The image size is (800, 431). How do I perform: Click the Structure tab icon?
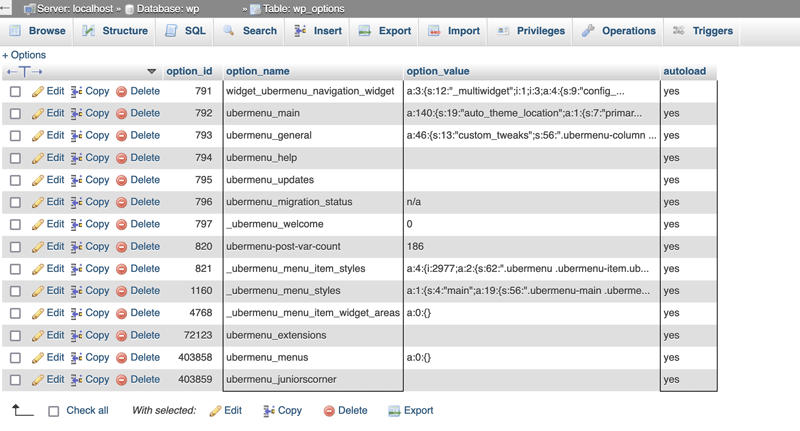(89, 31)
